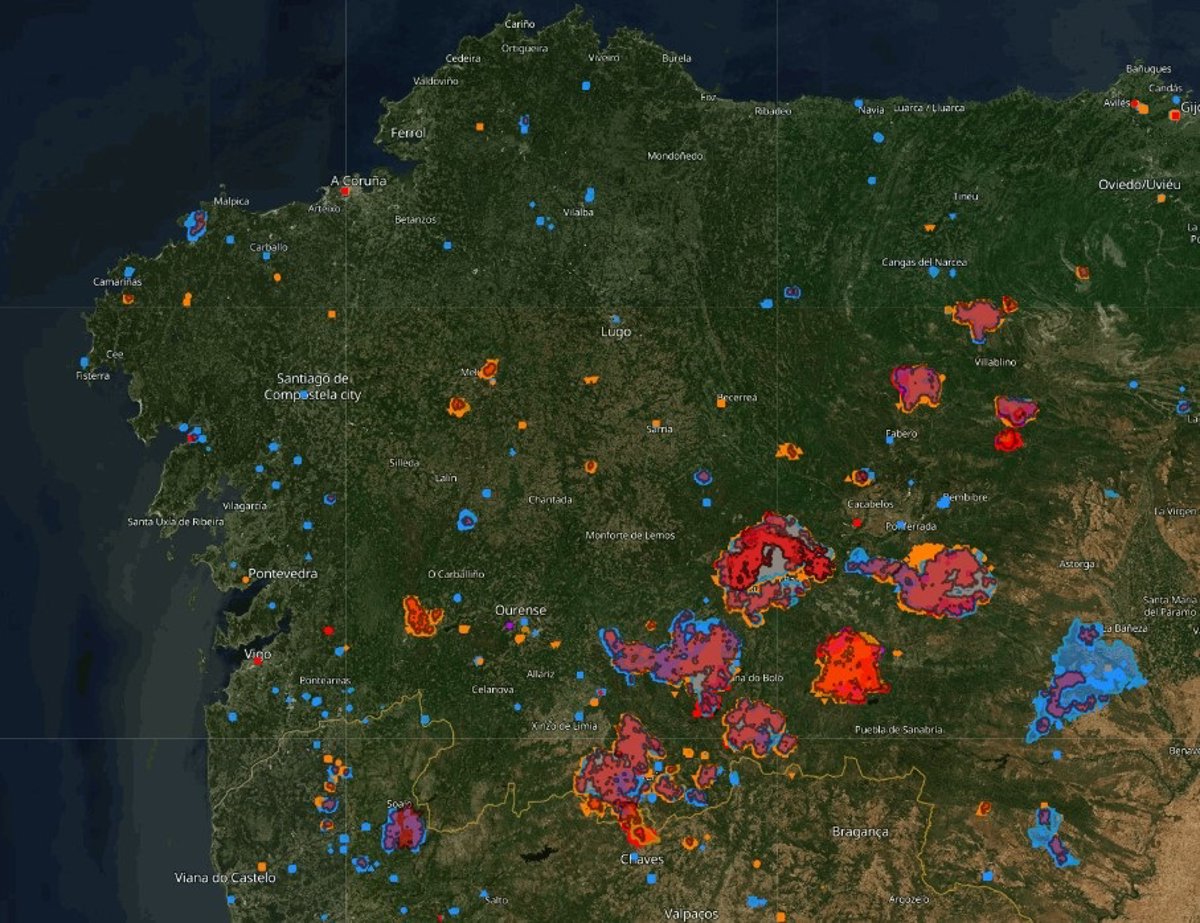
Task: Click the Avilés label
Action: tap(1117, 103)
